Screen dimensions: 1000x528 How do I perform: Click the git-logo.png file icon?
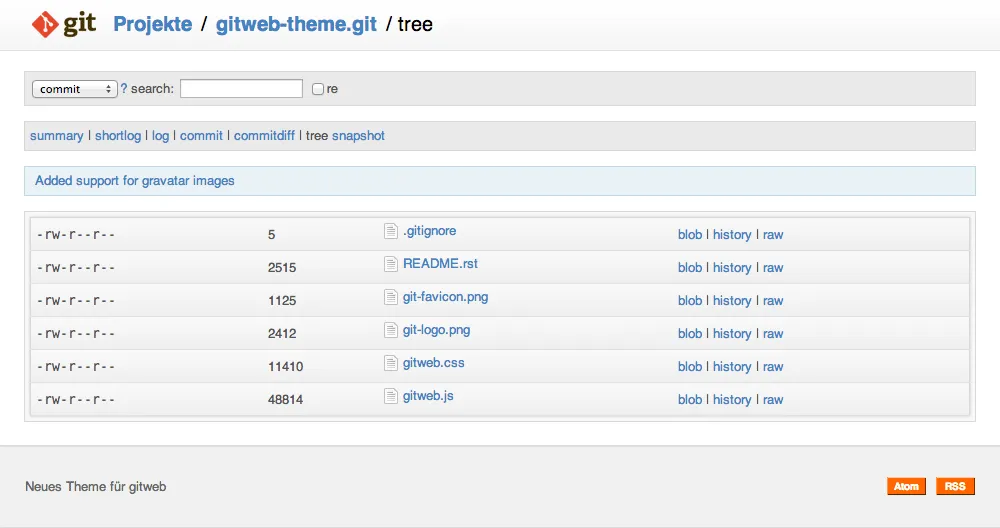coord(392,331)
